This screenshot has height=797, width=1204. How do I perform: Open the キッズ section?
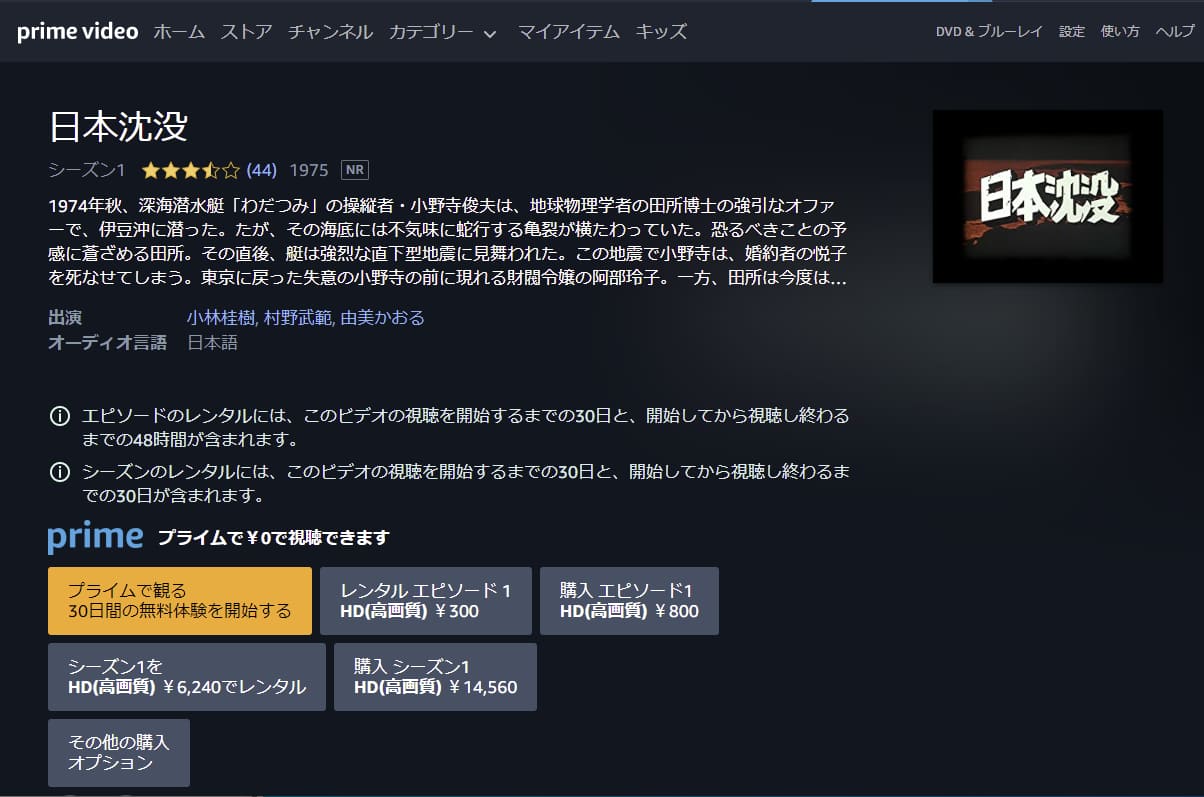click(661, 32)
